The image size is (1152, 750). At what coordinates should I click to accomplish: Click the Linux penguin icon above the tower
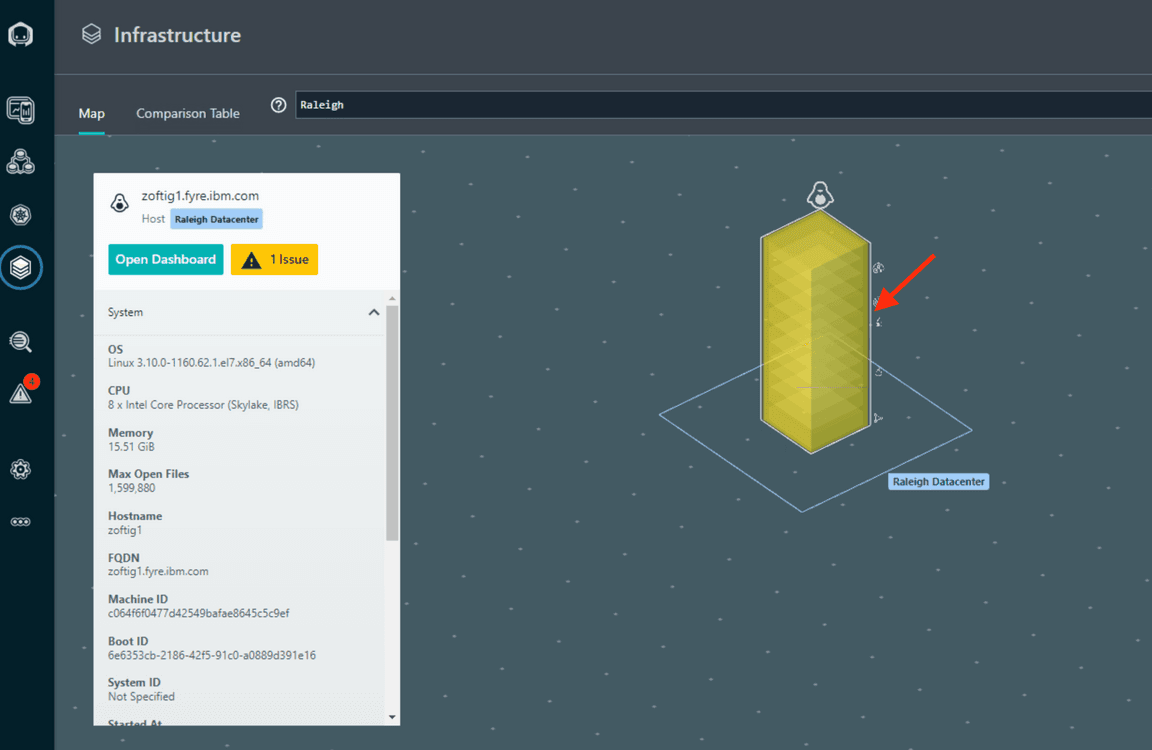coord(820,195)
